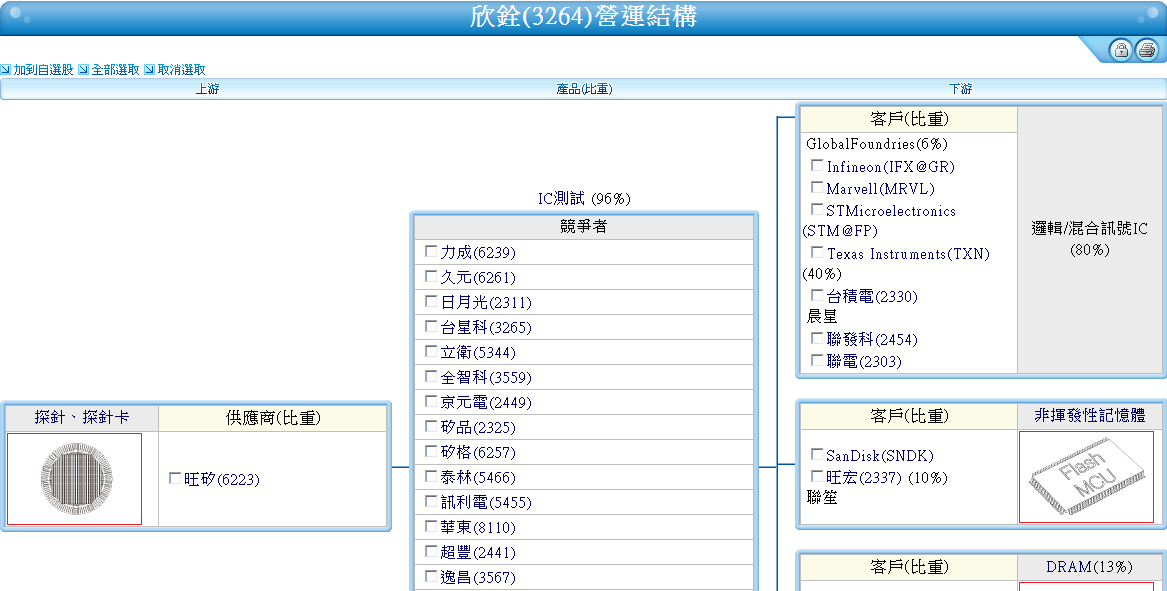The height and width of the screenshot is (591, 1167).
Task: Click 取消選取 to clear selections
Action: click(x=182, y=69)
